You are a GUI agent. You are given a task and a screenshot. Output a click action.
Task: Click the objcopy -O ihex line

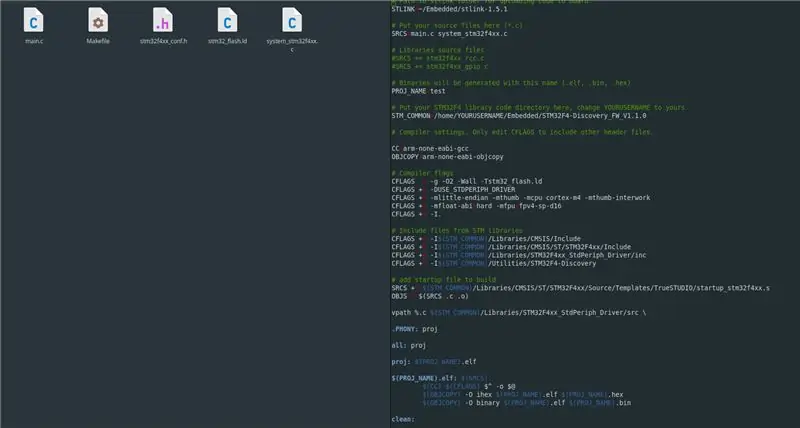click(523, 395)
